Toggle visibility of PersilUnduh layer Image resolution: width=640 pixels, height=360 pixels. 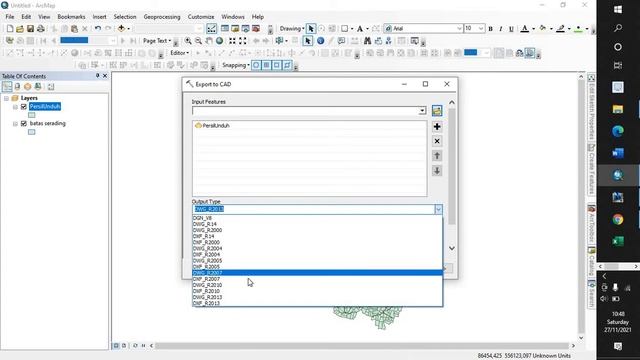pos(24,107)
